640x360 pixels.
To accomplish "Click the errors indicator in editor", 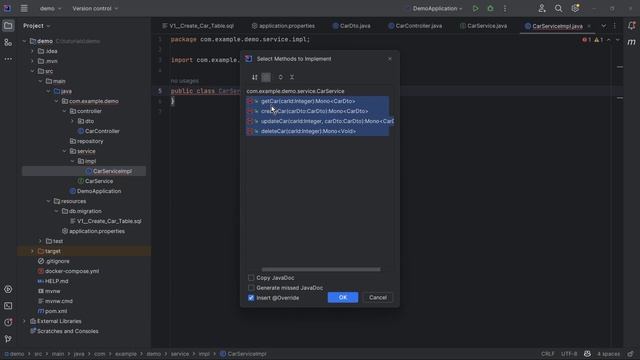I will 587,40.
